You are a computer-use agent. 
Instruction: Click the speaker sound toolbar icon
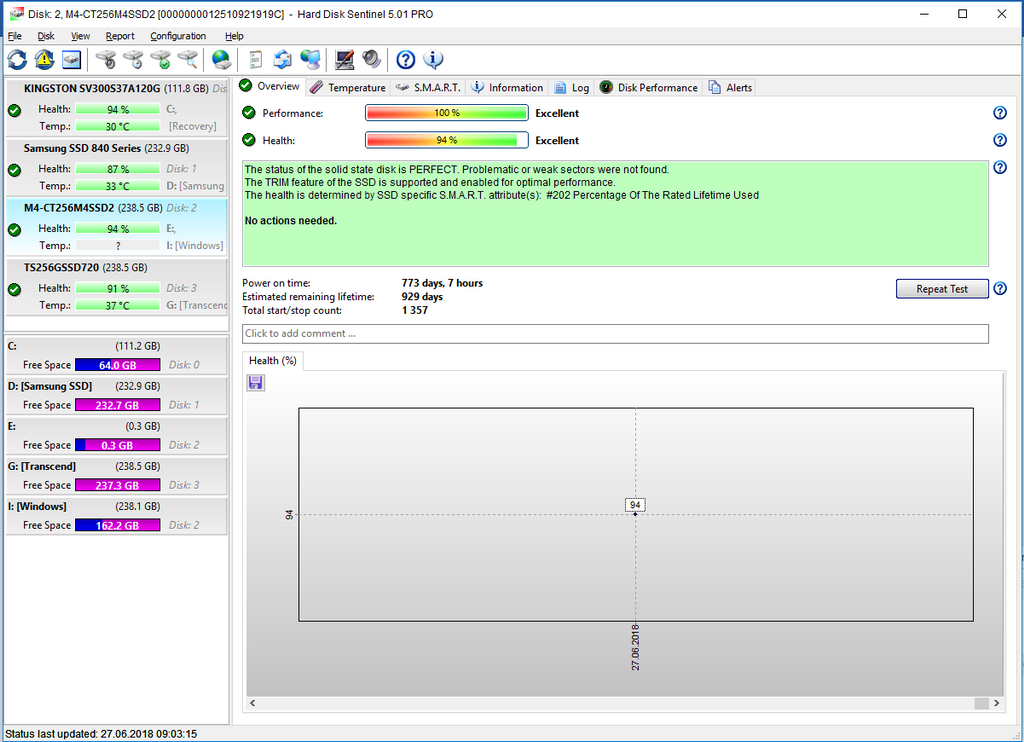(372, 60)
